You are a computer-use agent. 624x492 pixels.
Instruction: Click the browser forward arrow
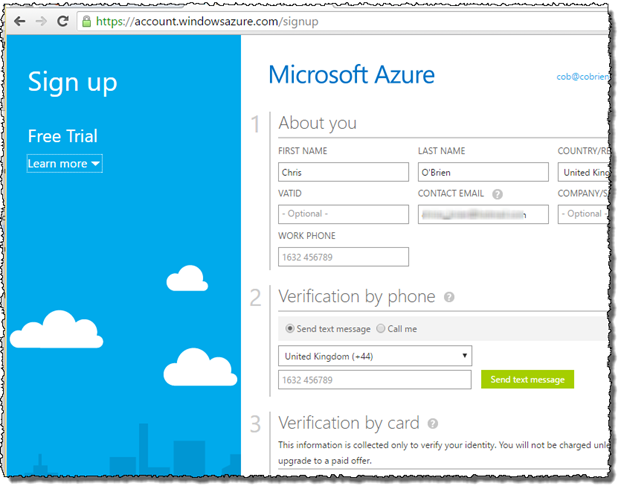[x=41, y=21]
